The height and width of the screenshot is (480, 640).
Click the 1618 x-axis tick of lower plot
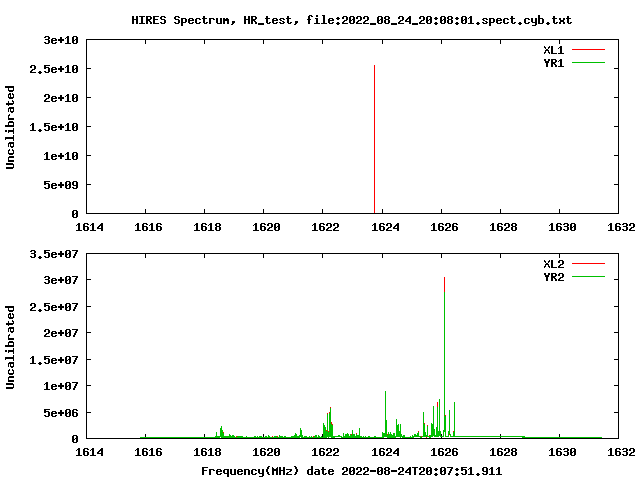point(207,452)
